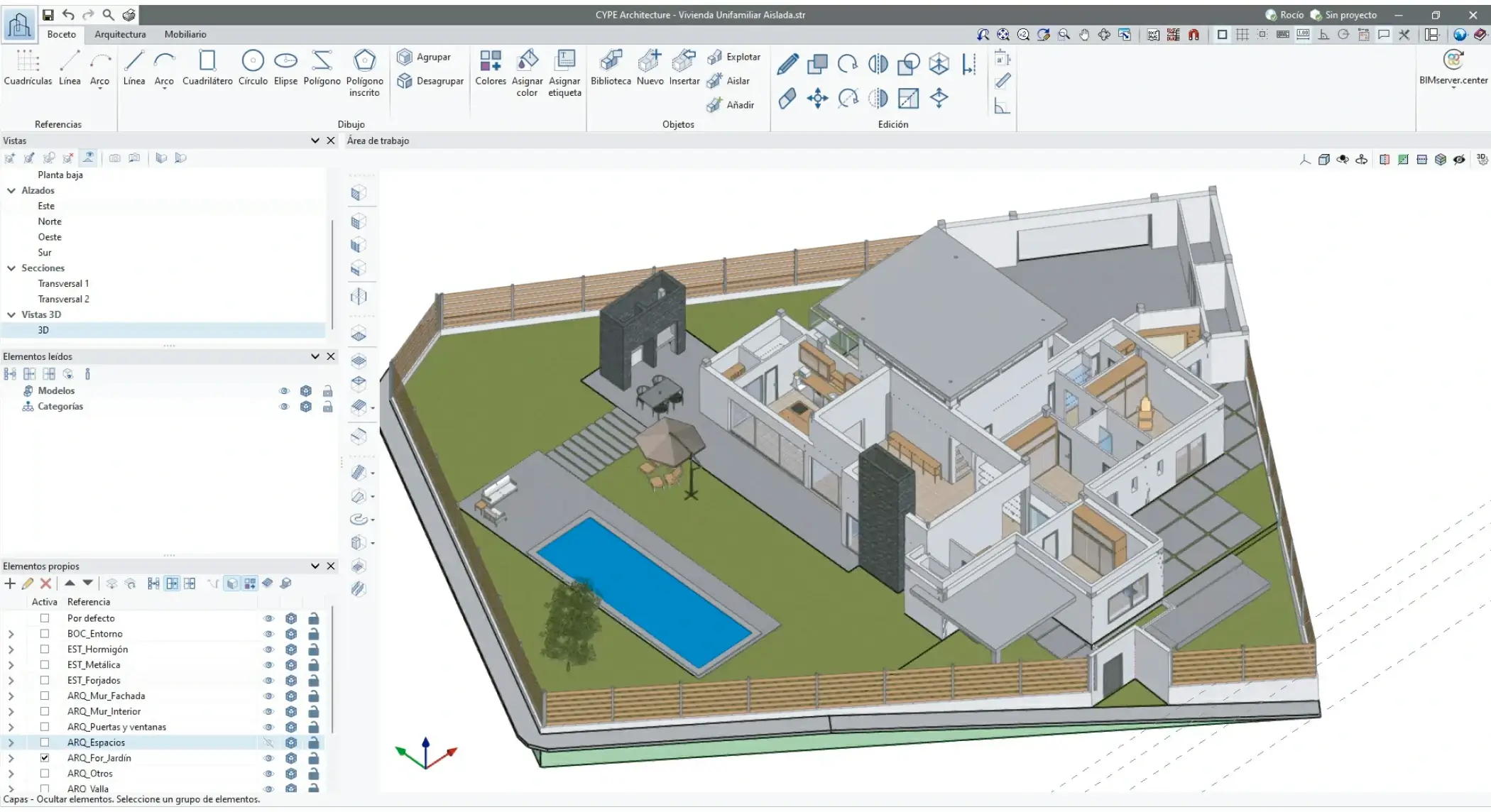Switch to the Arquitectura tab

click(x=120, y=34)
